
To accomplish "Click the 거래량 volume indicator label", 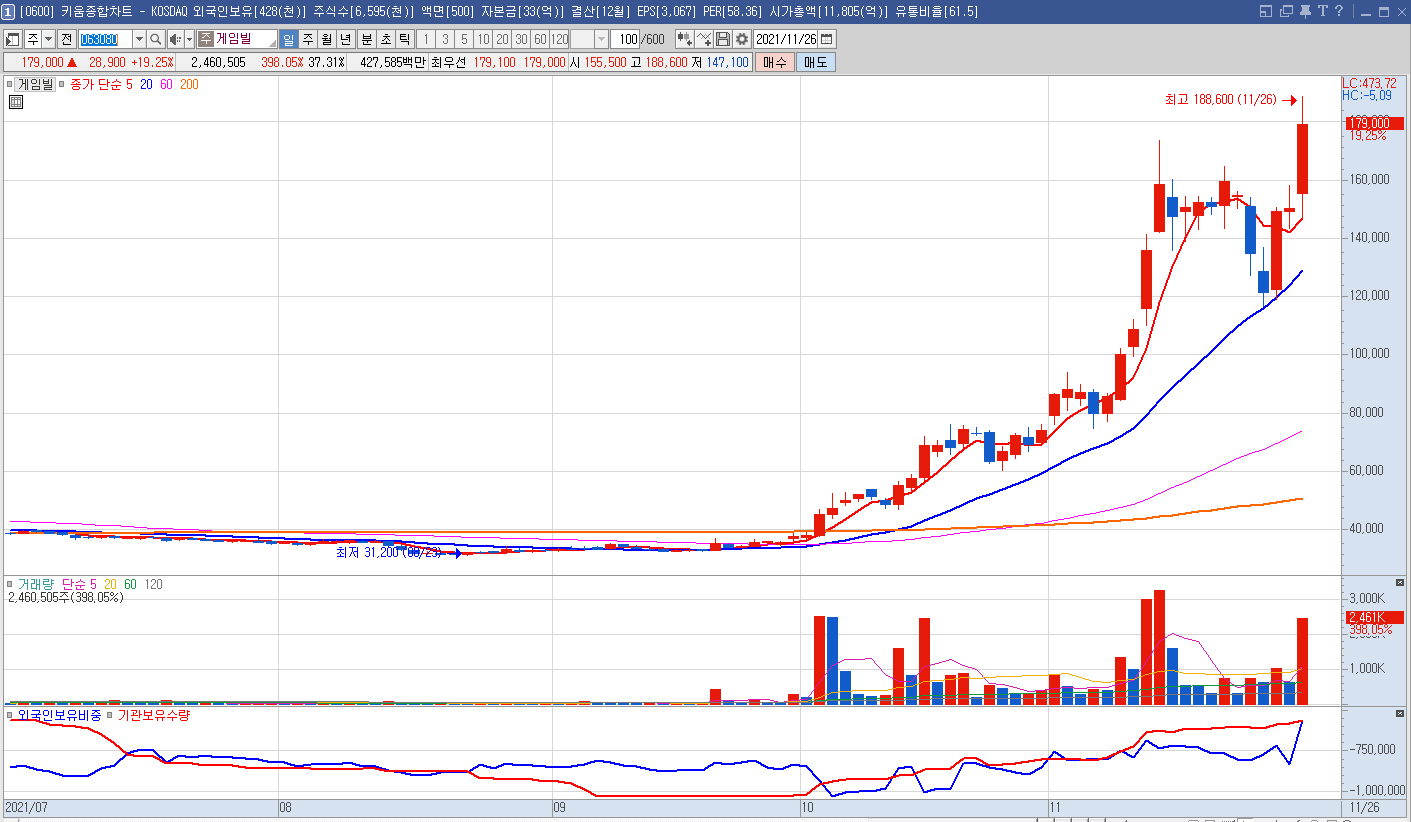I will [36, 584].
